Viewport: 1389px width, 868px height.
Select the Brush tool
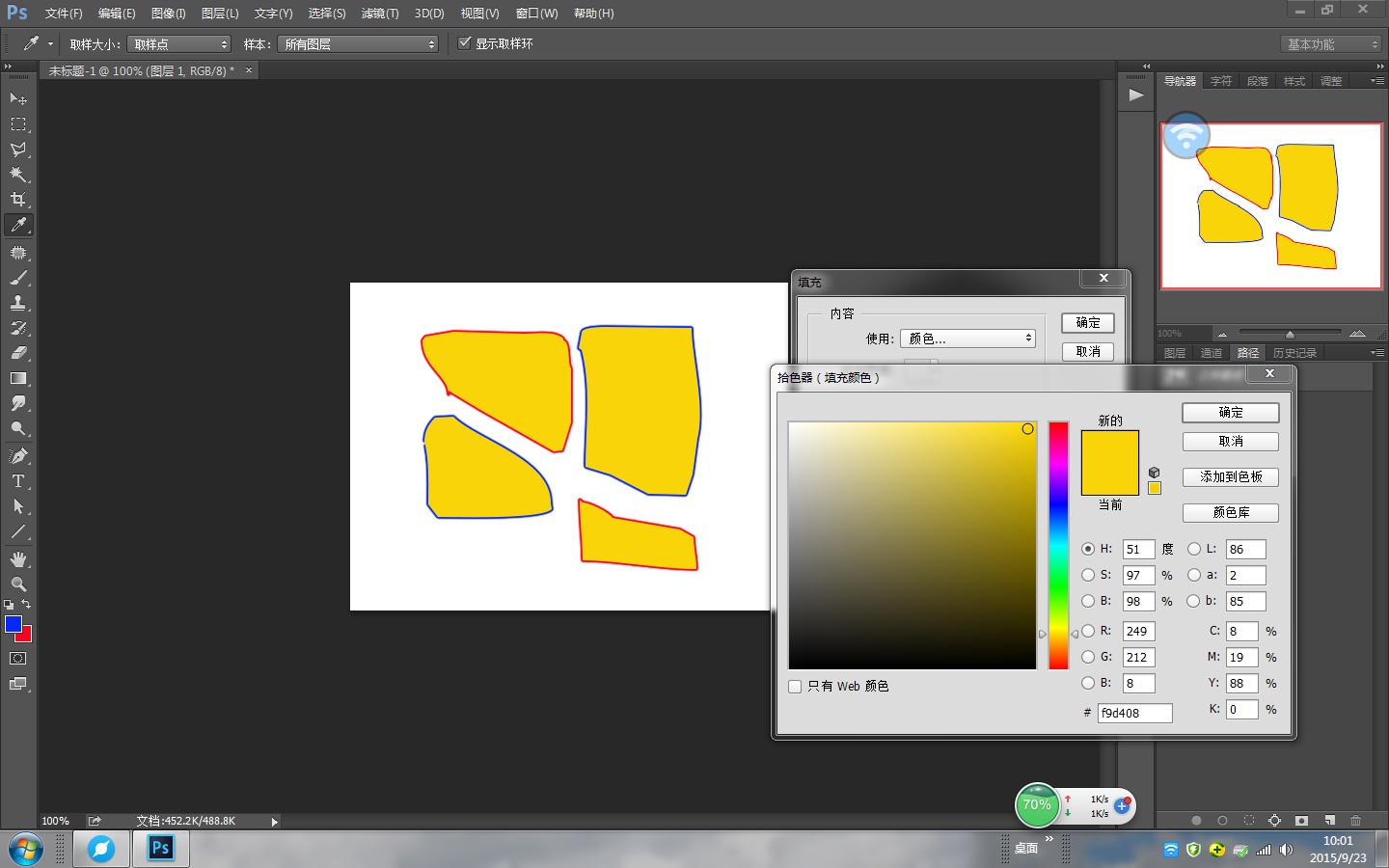[x=18, y=278]
